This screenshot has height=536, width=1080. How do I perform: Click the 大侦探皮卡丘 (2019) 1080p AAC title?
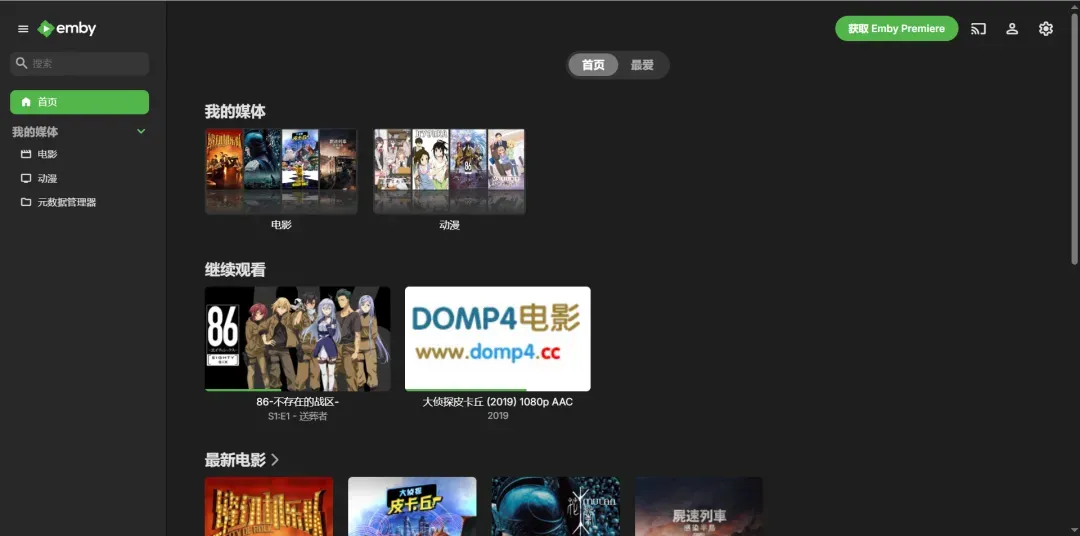pyautogui.click(x=497, y=402)
